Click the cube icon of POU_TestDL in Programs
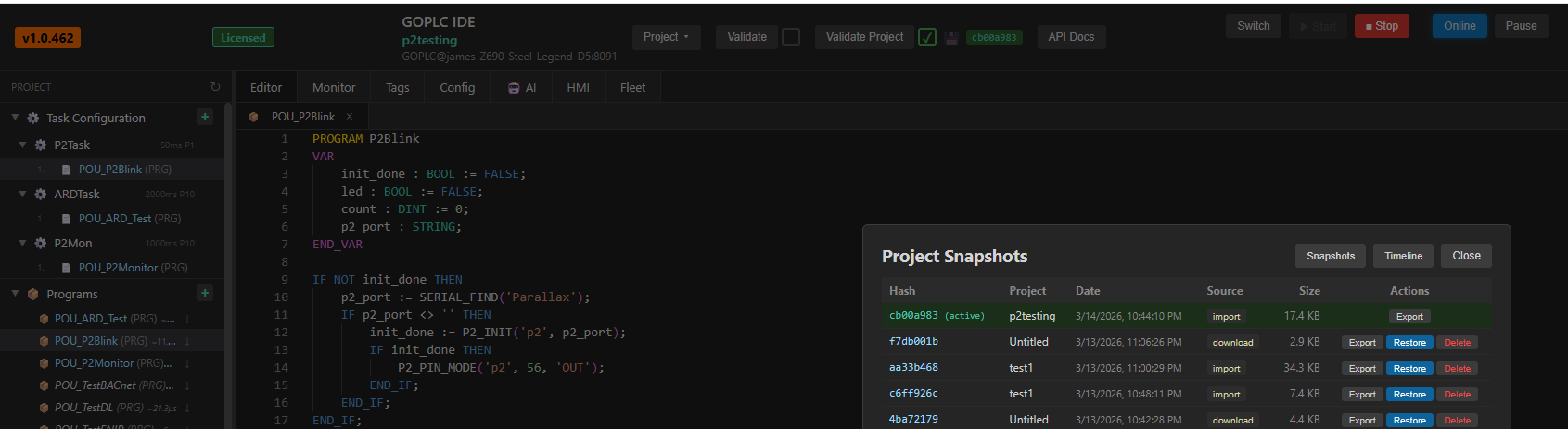 point(44,408)
